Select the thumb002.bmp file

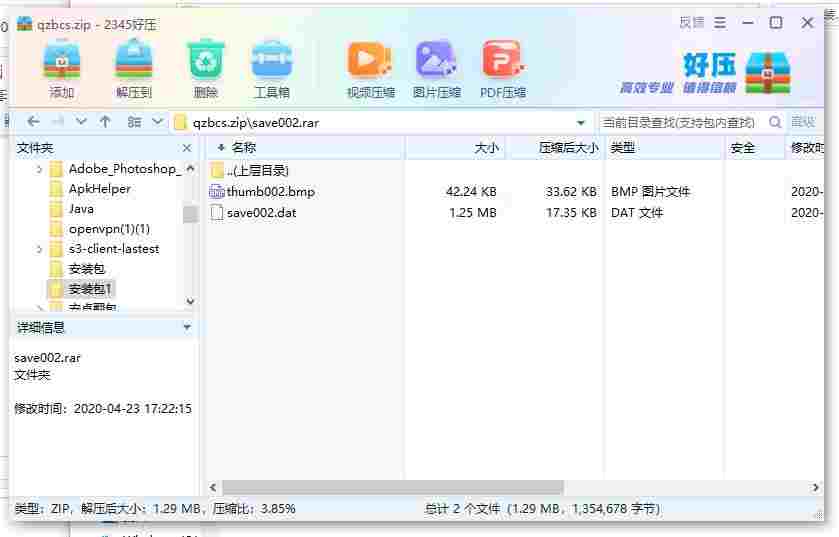pyautogui.click(x=270, y=191)
